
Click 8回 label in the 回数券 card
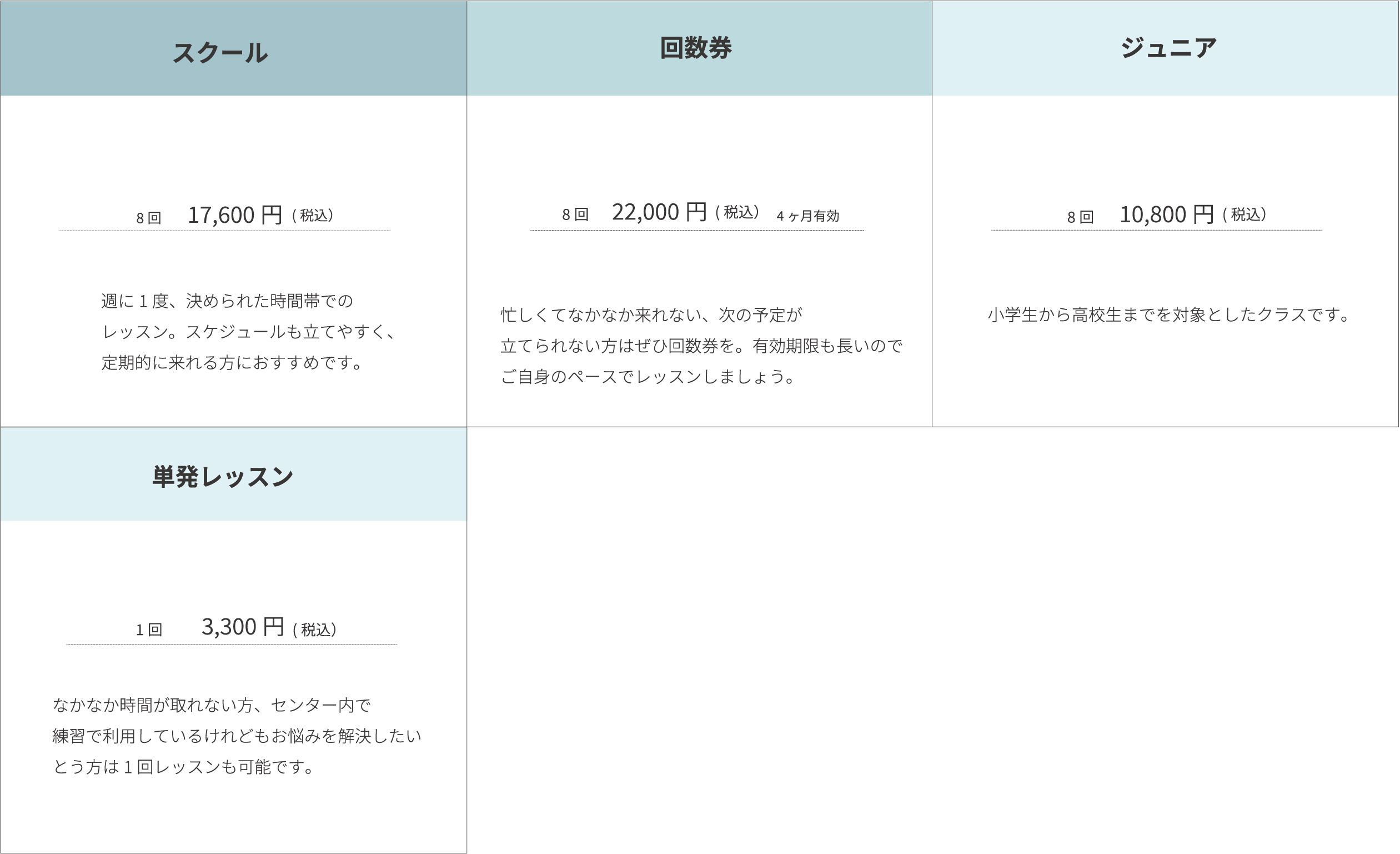575,214
